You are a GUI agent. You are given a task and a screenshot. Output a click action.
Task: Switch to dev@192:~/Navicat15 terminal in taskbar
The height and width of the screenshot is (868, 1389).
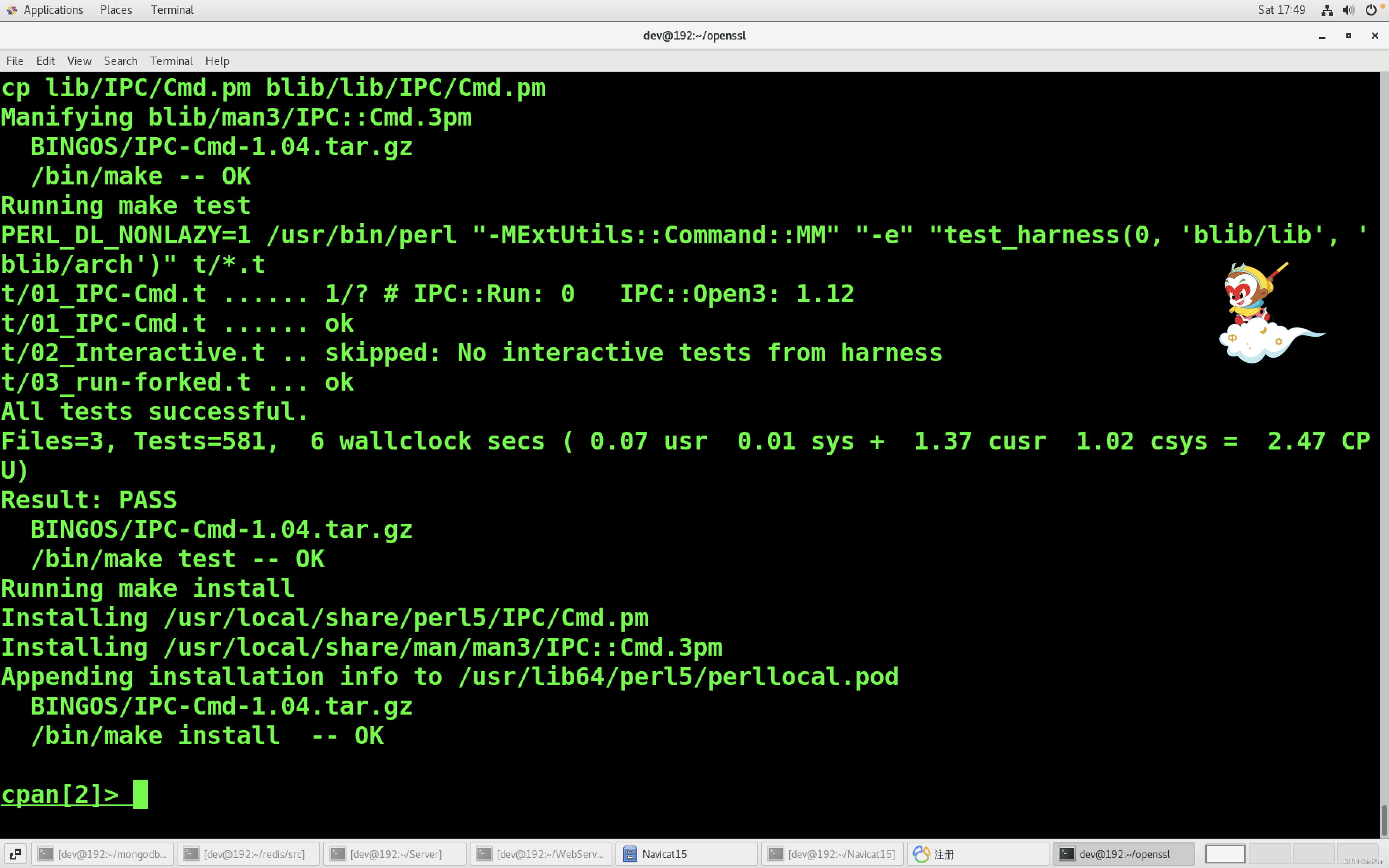click(832, 854)
